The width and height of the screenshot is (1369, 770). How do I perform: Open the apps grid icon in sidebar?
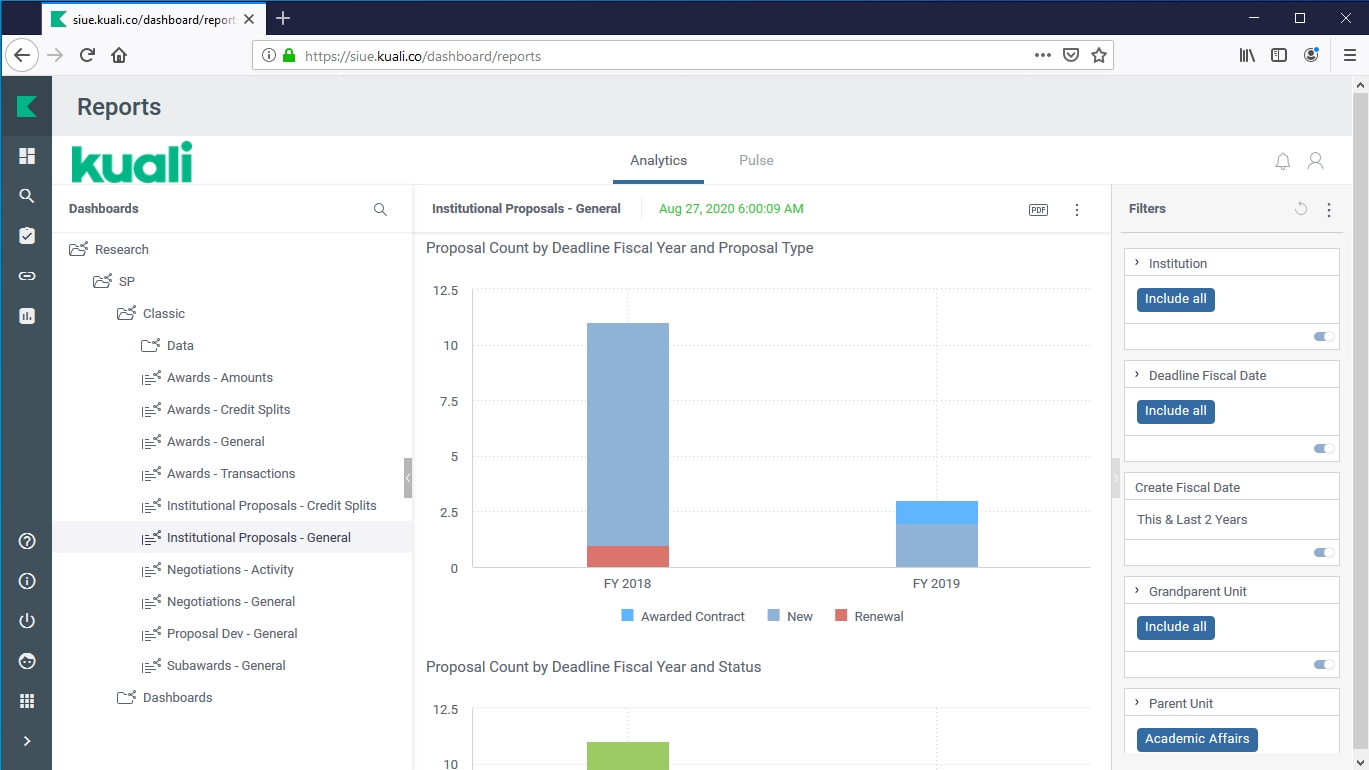click(x=27, y=701)
